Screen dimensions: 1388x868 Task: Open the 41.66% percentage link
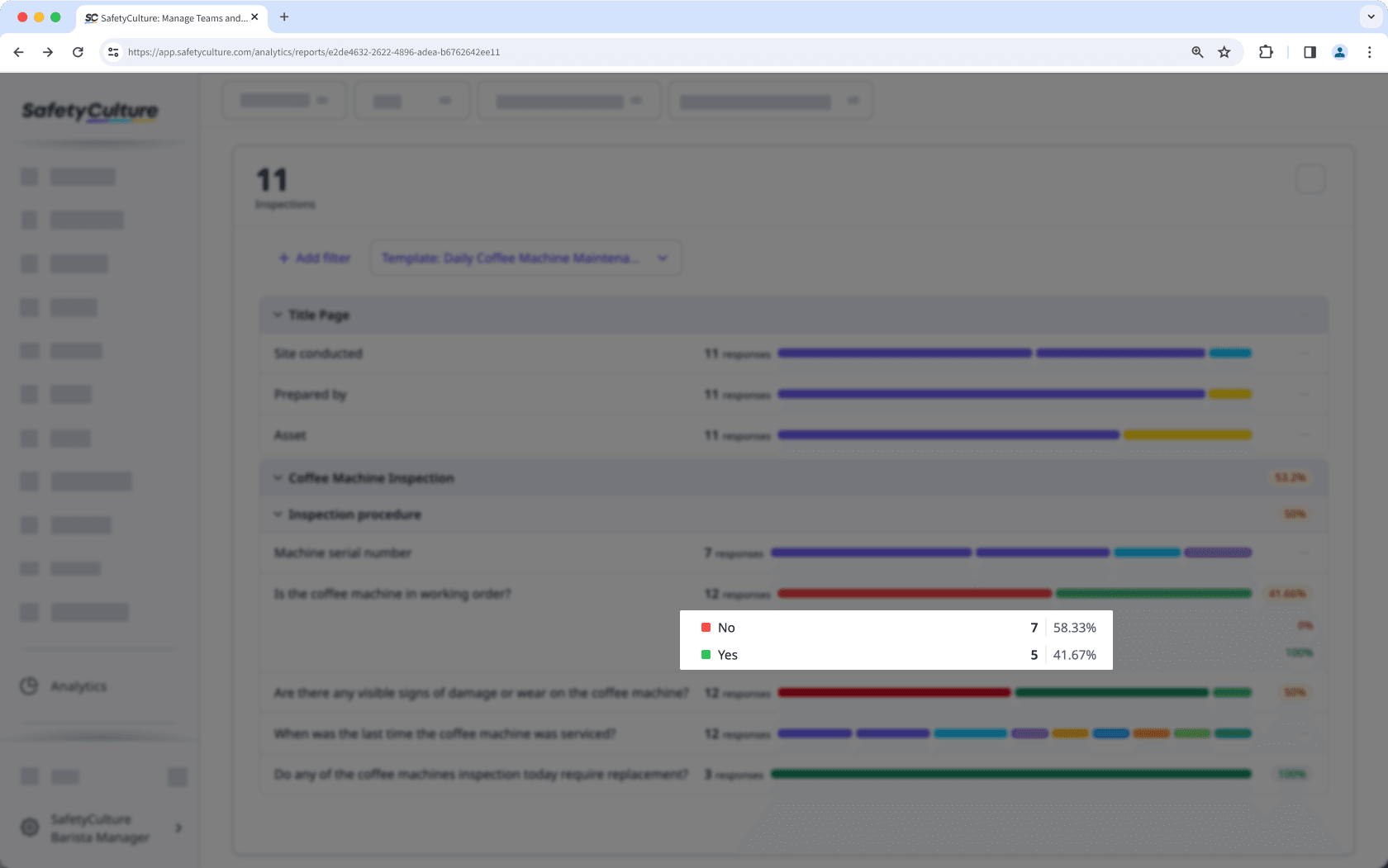[x=1288, y=593]
